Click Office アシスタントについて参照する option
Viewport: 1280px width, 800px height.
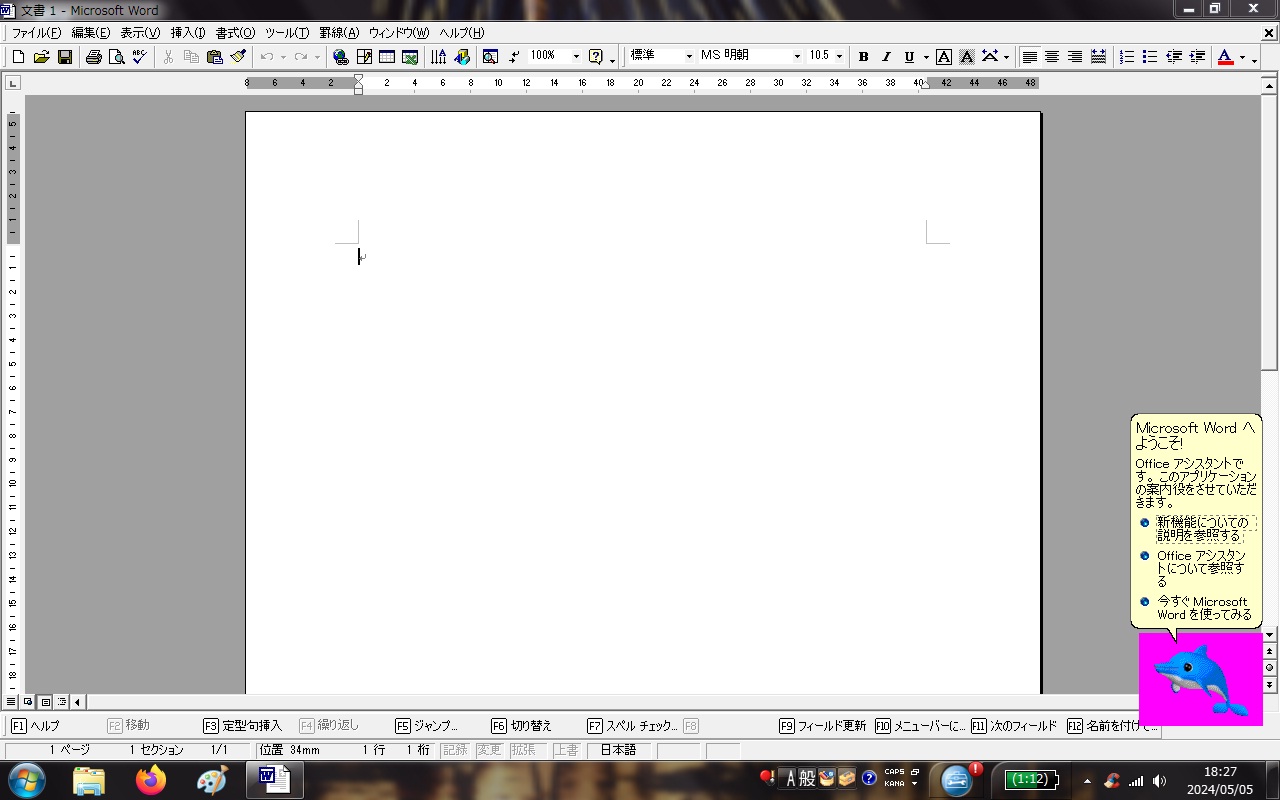click(1202, 568)
